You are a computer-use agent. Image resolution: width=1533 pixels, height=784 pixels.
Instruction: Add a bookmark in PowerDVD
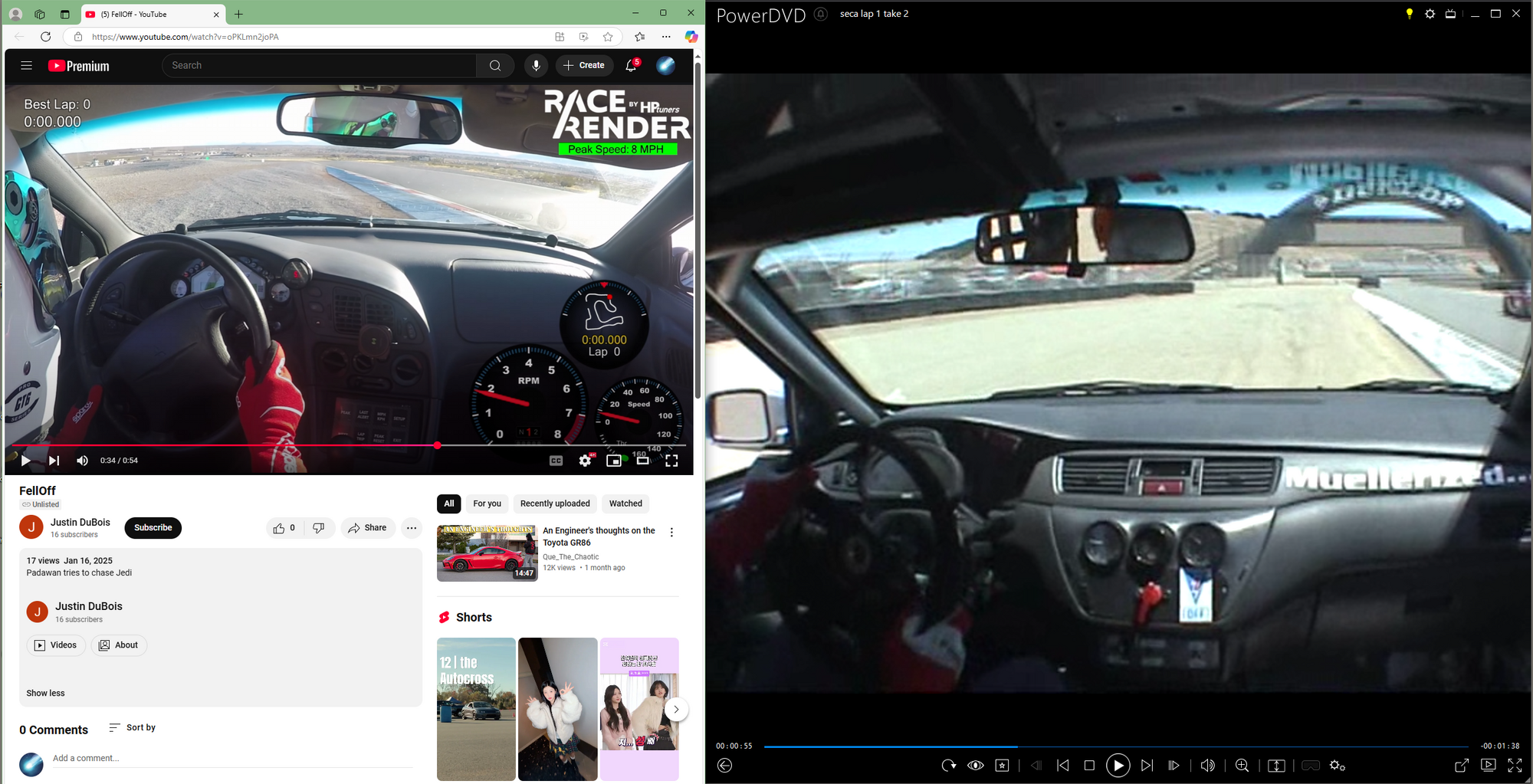click(1002, 766)
